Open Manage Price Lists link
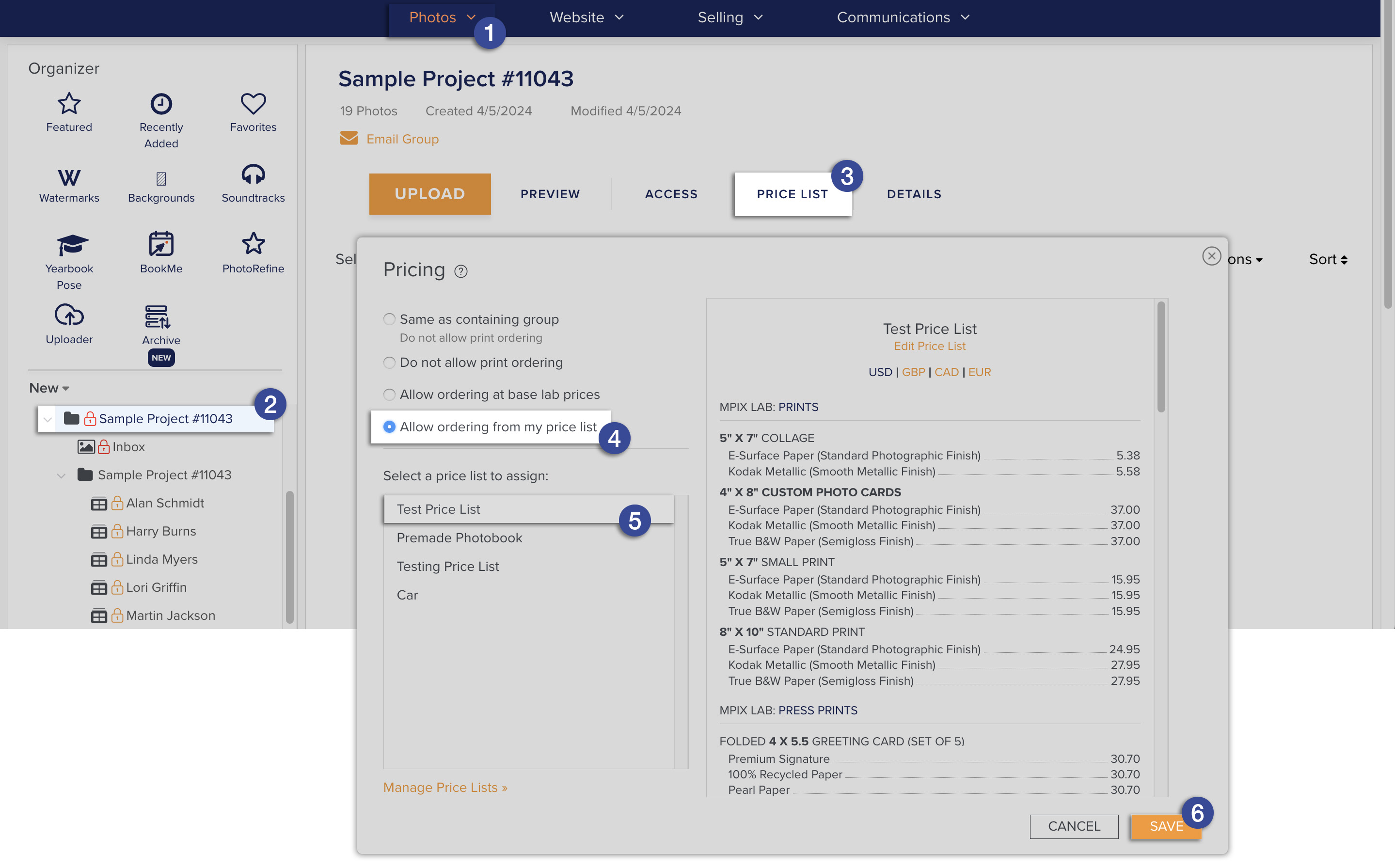 445,788
